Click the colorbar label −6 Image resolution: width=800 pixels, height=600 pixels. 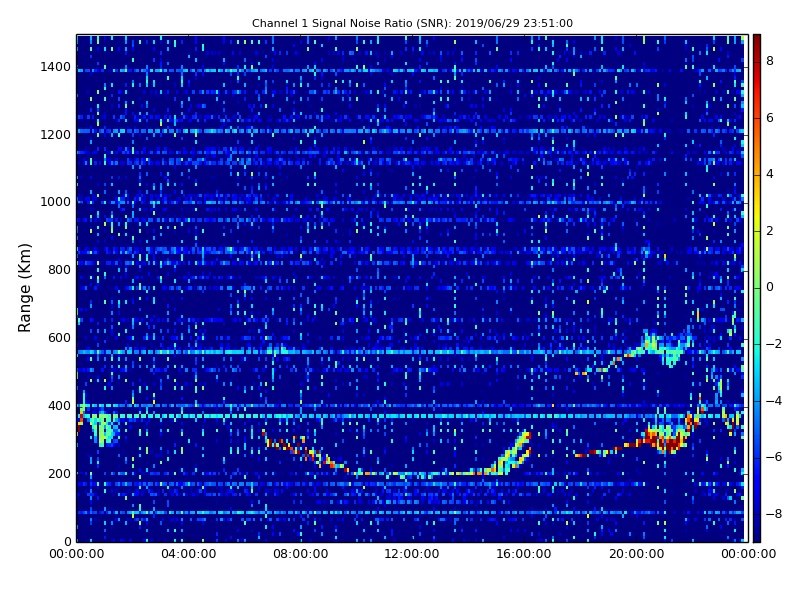774,457
